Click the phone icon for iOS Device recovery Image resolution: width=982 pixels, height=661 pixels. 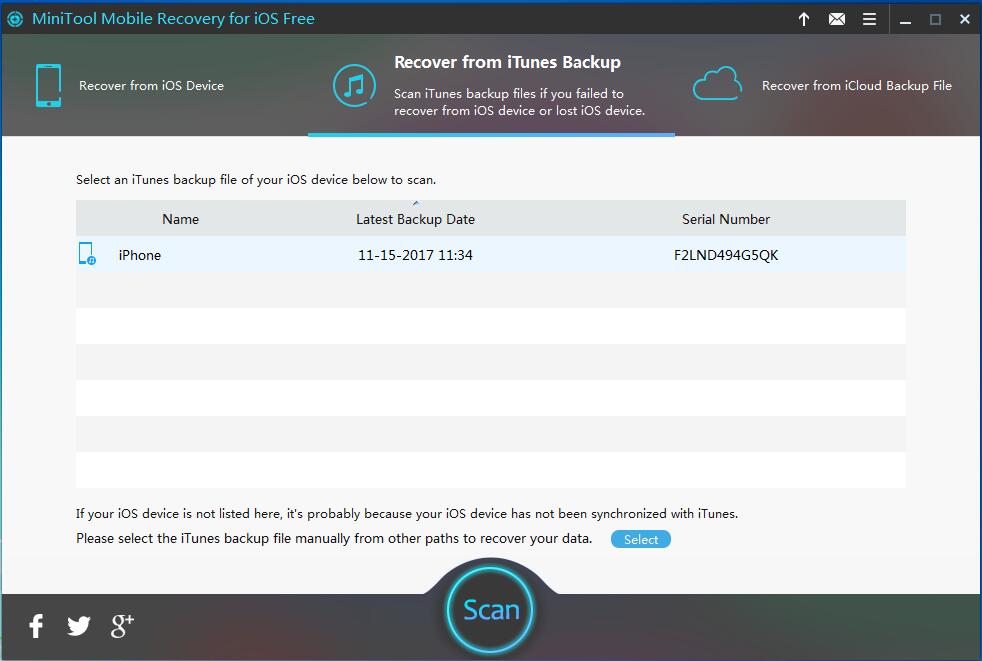click(x=48, y=86)
